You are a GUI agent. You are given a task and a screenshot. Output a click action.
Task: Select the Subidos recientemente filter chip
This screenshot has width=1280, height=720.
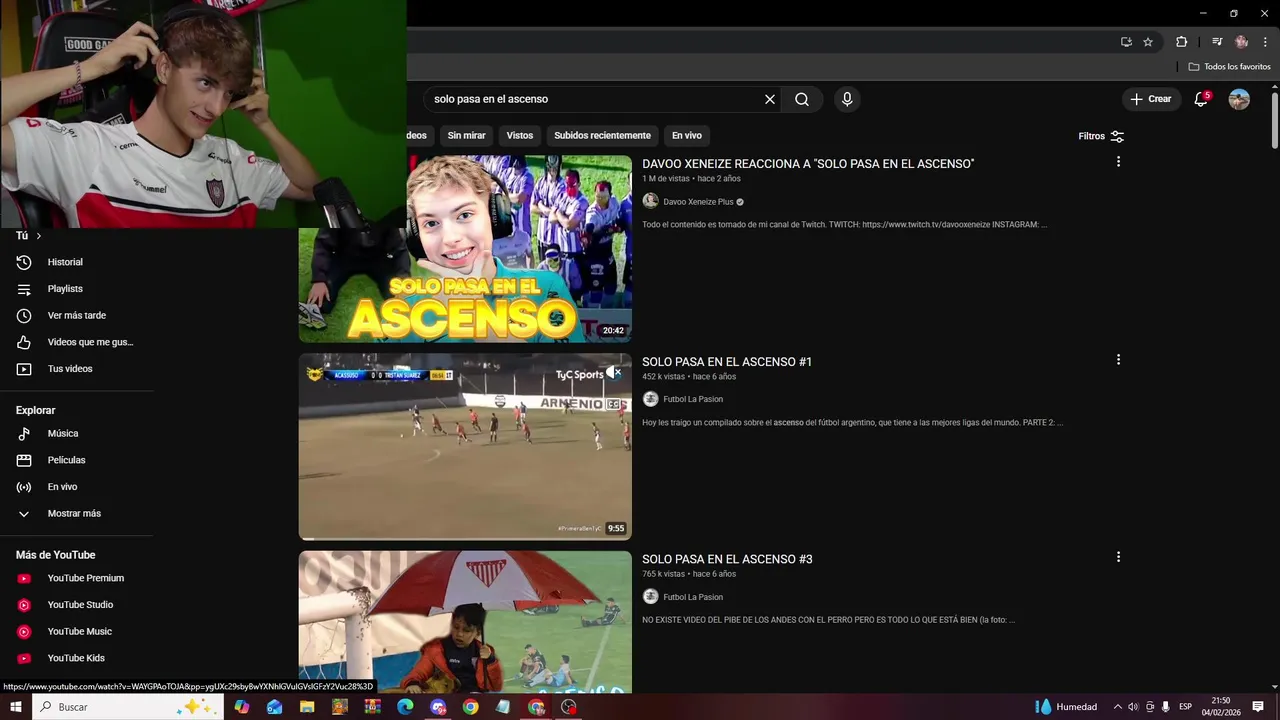(602, 135)
